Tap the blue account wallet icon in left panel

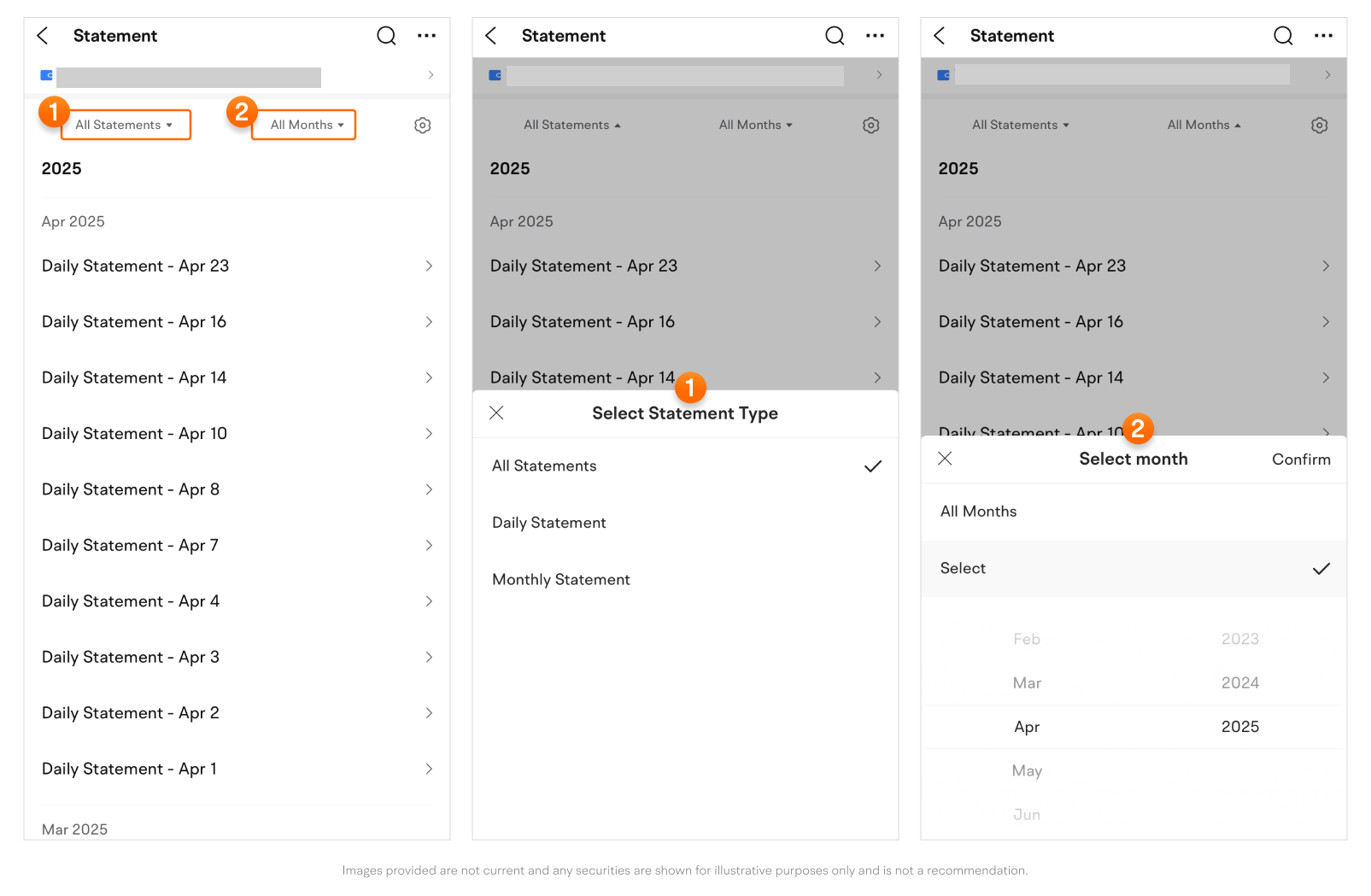pyautogui.click(x=47, y=75)
